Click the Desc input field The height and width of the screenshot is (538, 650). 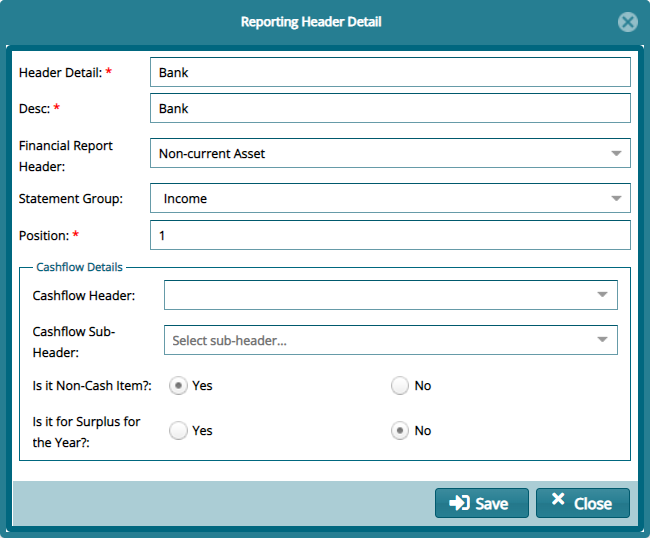pyautogui.click(x=390, y=108)
